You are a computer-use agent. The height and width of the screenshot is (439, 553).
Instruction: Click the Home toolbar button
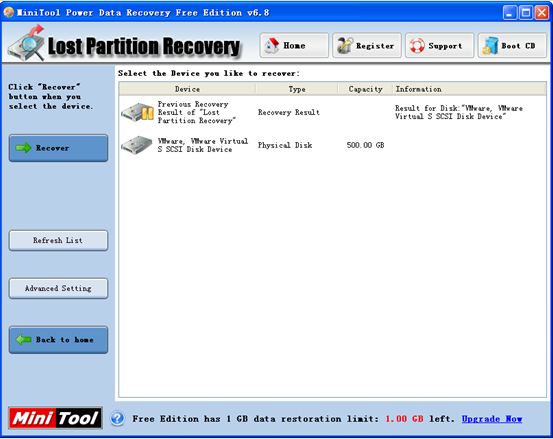[294, 45]
